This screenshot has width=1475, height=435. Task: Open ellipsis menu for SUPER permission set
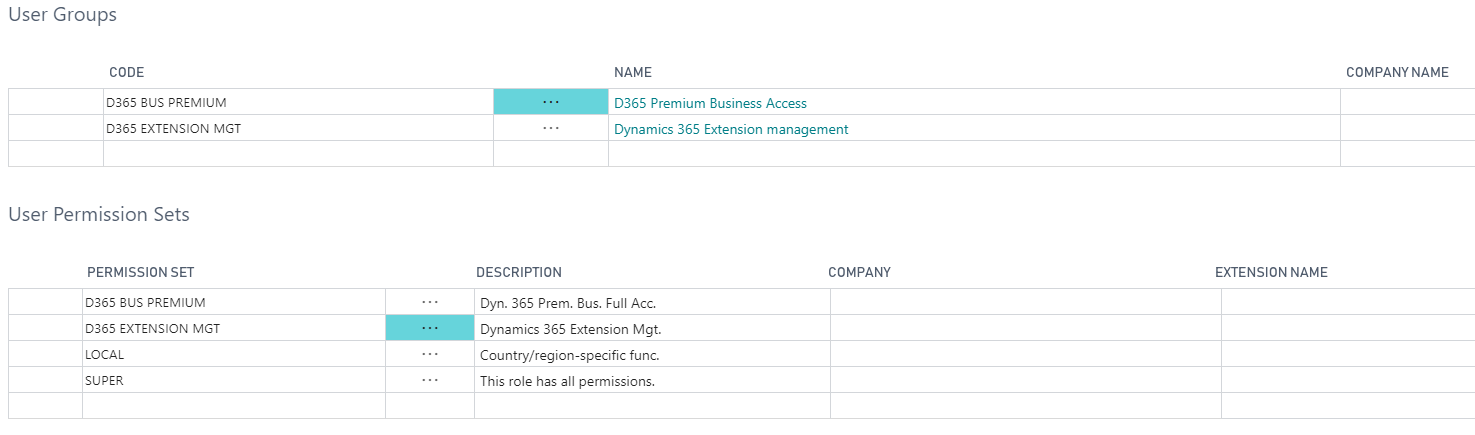click(430, 380)
